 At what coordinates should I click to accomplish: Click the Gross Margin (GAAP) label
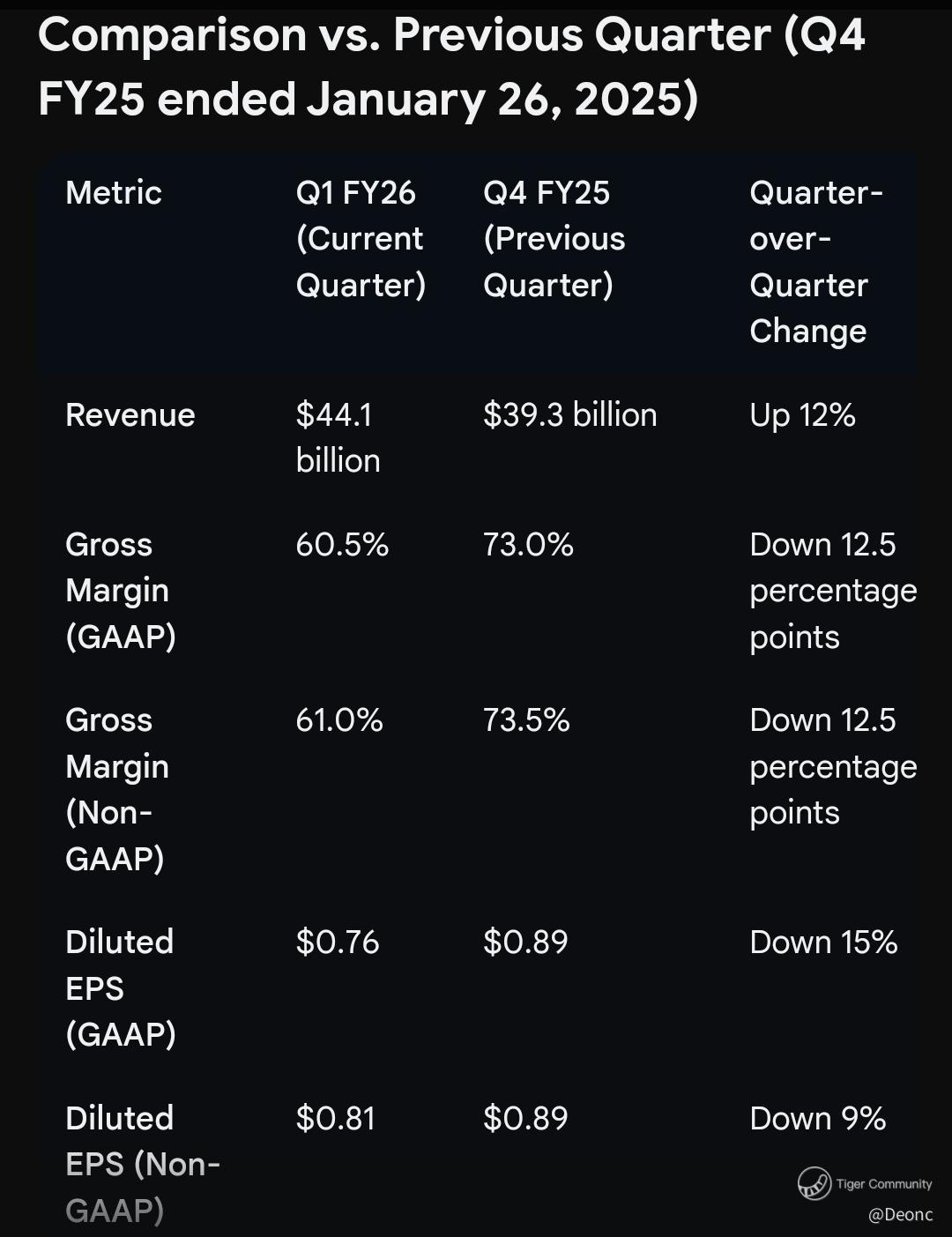(121, 591)
